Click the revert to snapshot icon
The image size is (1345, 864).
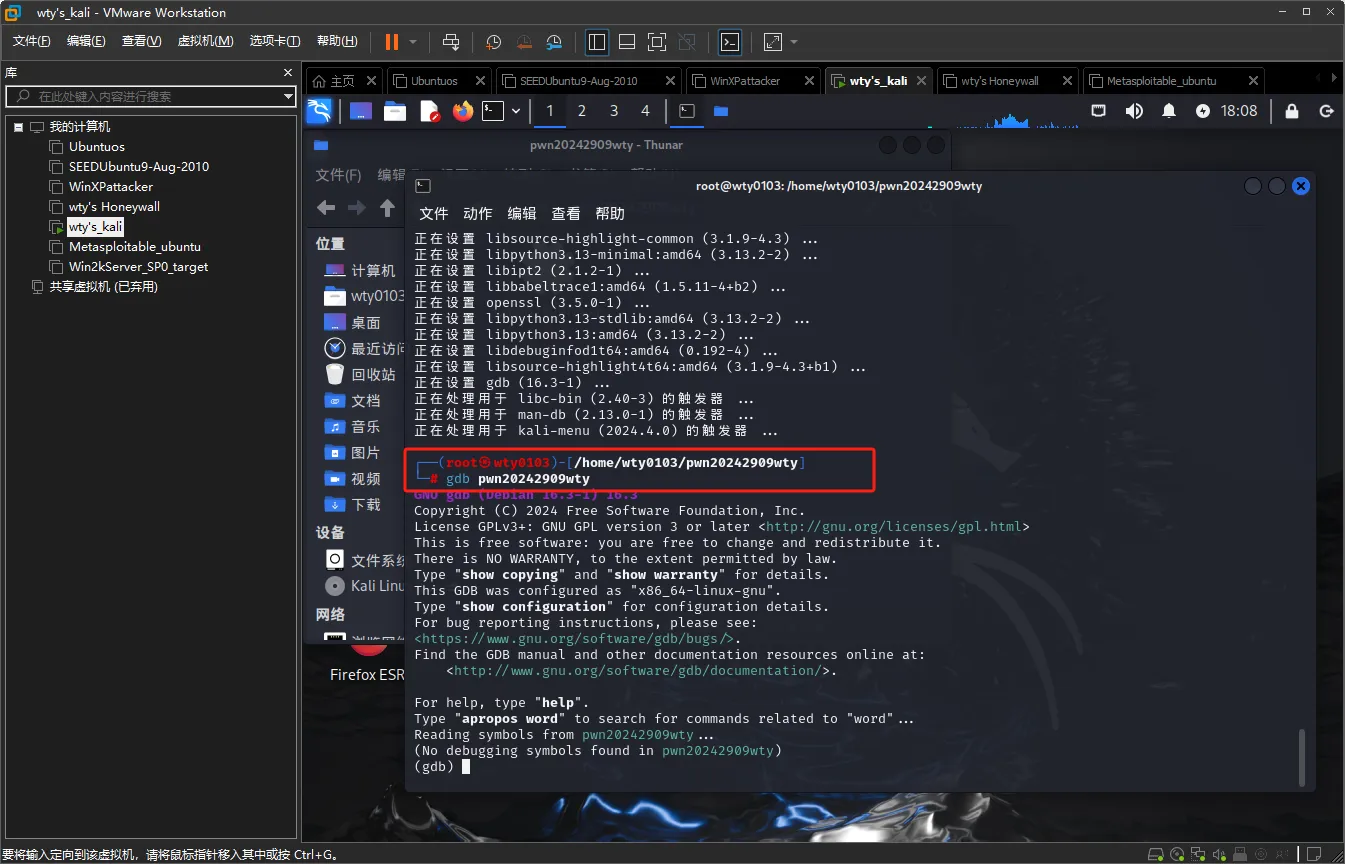[524, 42]
